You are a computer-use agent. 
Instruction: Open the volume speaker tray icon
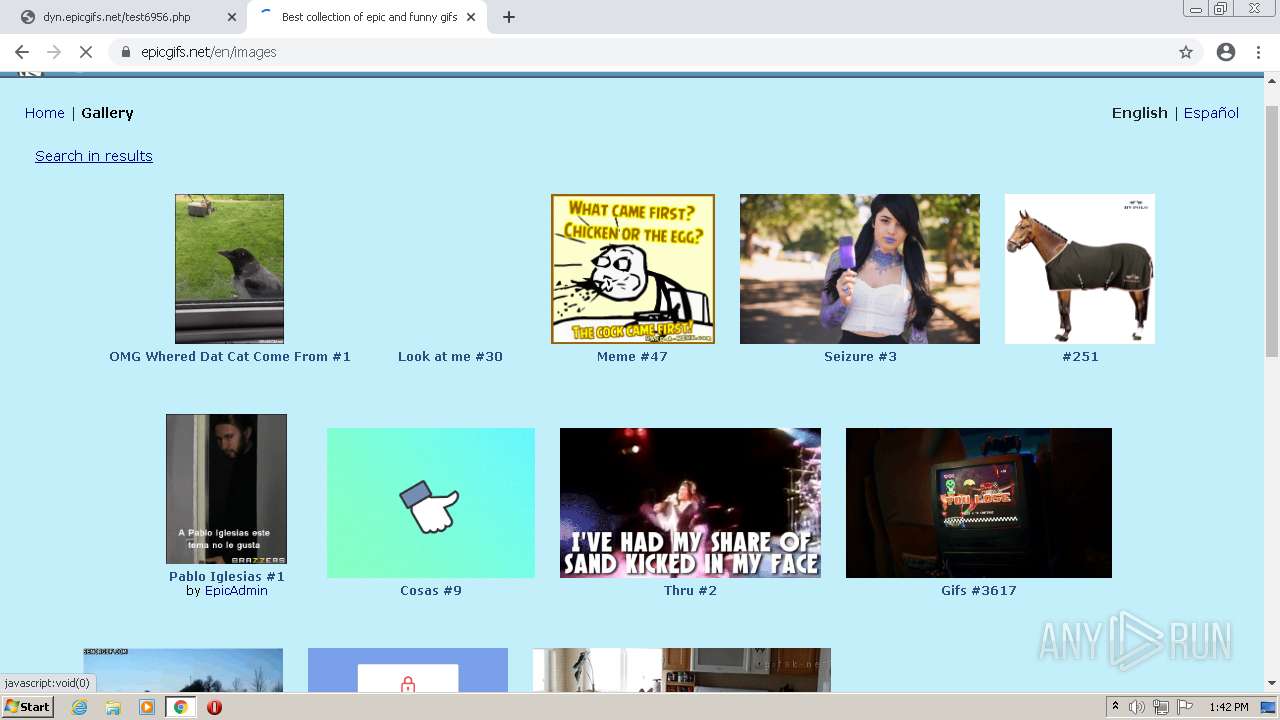(x=1137, y=707)
